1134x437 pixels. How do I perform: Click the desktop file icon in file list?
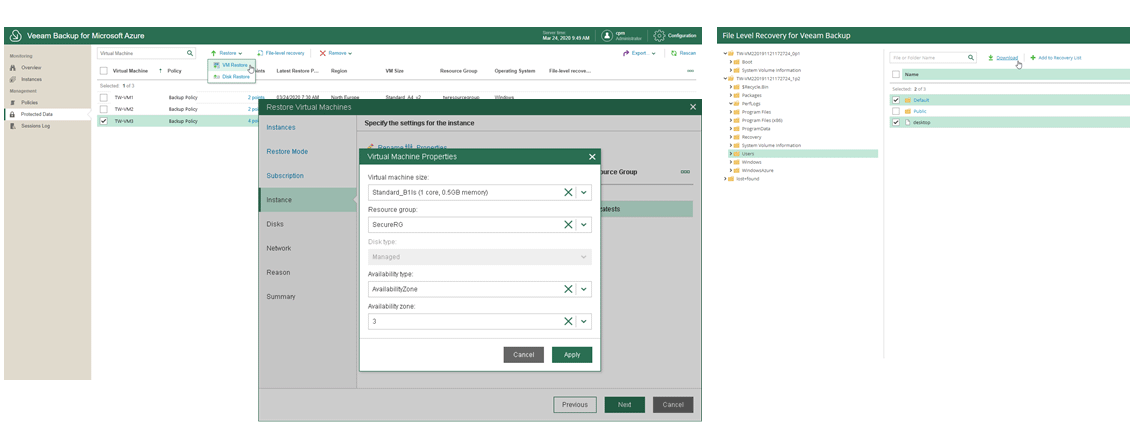(x=908, y=122)
